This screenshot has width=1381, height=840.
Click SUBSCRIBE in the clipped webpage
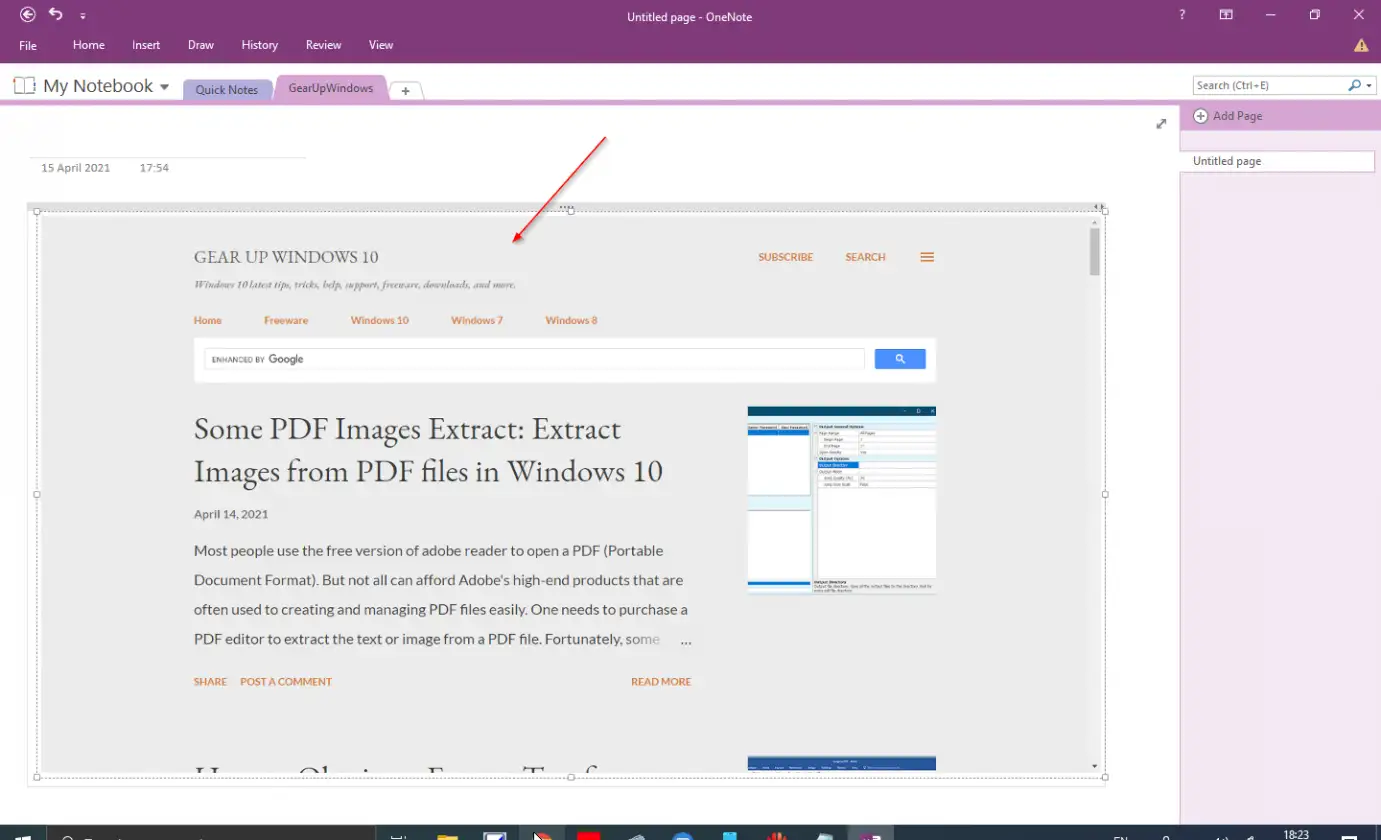pyautogui.click(x=786, y=257)
